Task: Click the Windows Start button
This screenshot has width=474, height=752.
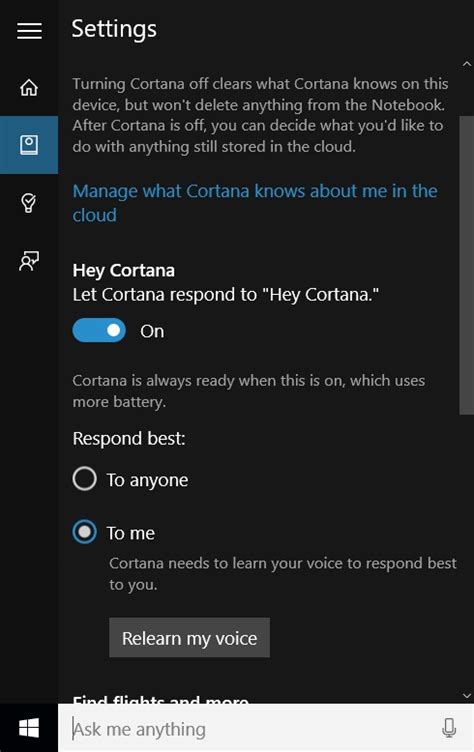Action: pos(29,728)
